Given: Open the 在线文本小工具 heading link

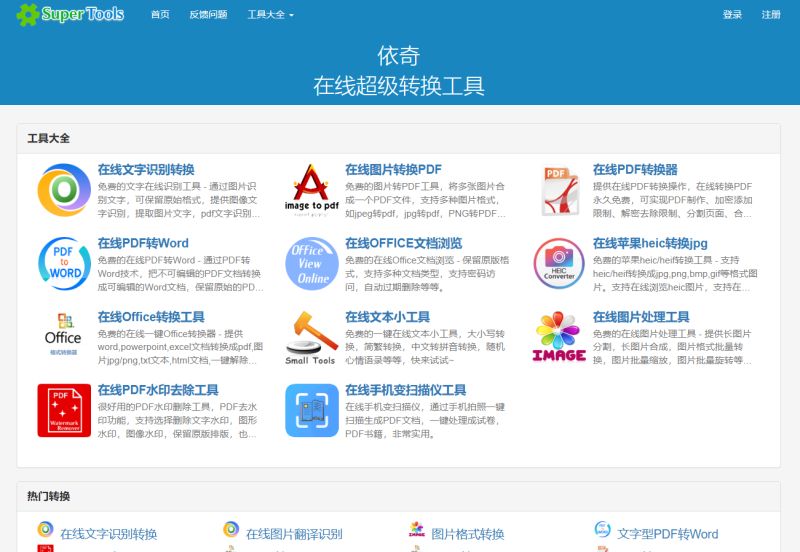Looking at the screenshot, I should point(387,317).
